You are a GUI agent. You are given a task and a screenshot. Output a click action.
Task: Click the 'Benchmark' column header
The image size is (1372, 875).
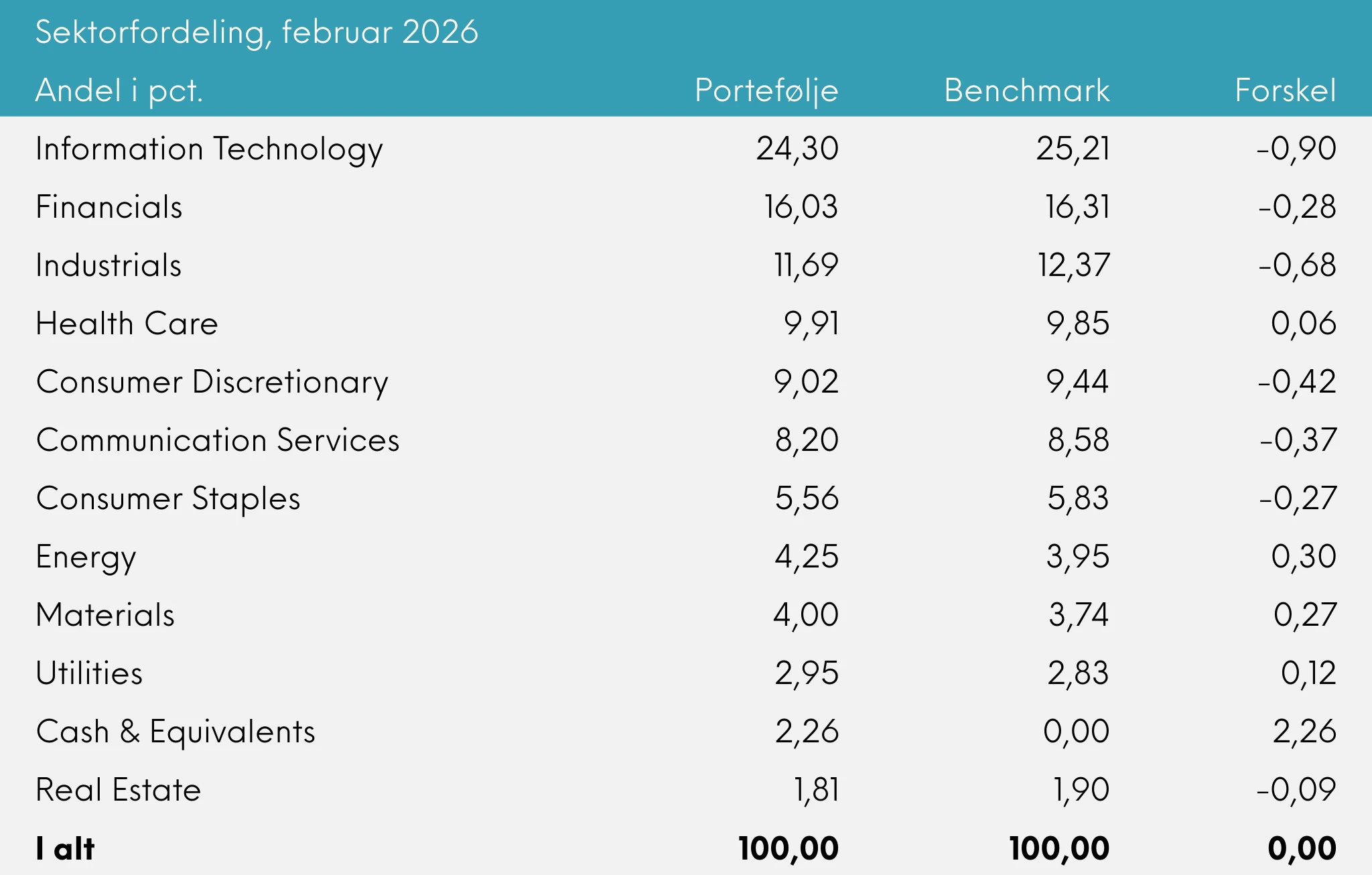pos(1026,90)
